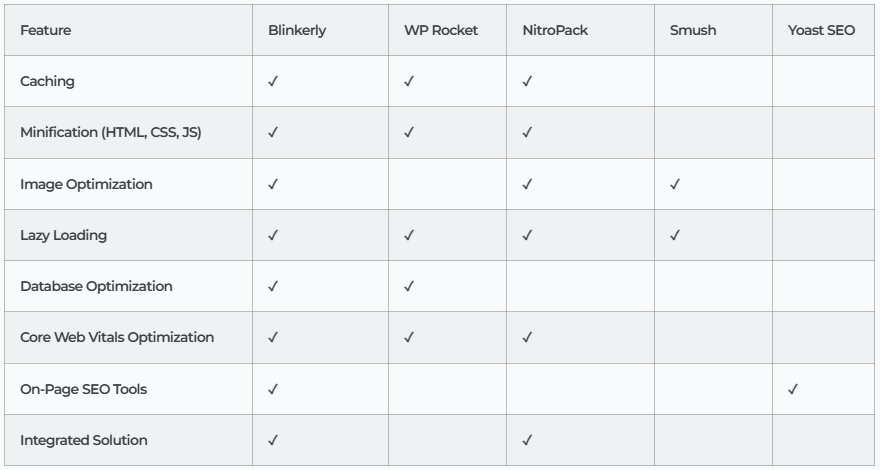Click the Smush column header

click(x=689, y=31)
